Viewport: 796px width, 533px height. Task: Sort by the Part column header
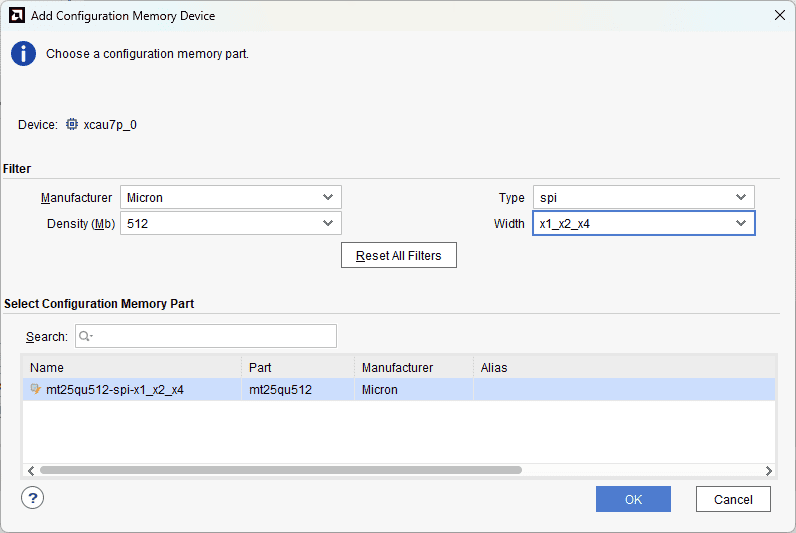298,367
